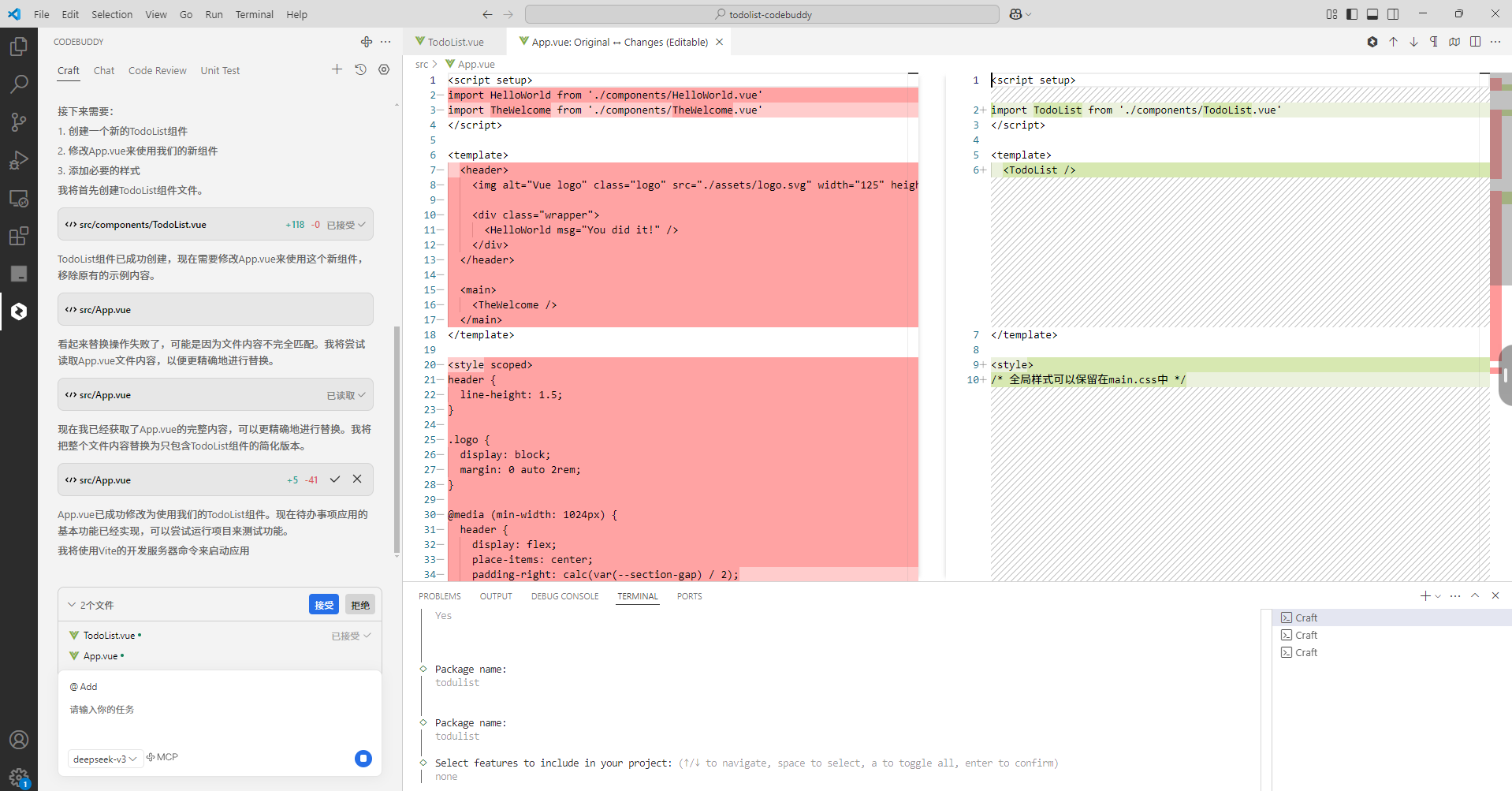Viewport: 1512px width, 791px height.
Task: Select the CodeBuddy icon in the activity bar
Action: 19,312
